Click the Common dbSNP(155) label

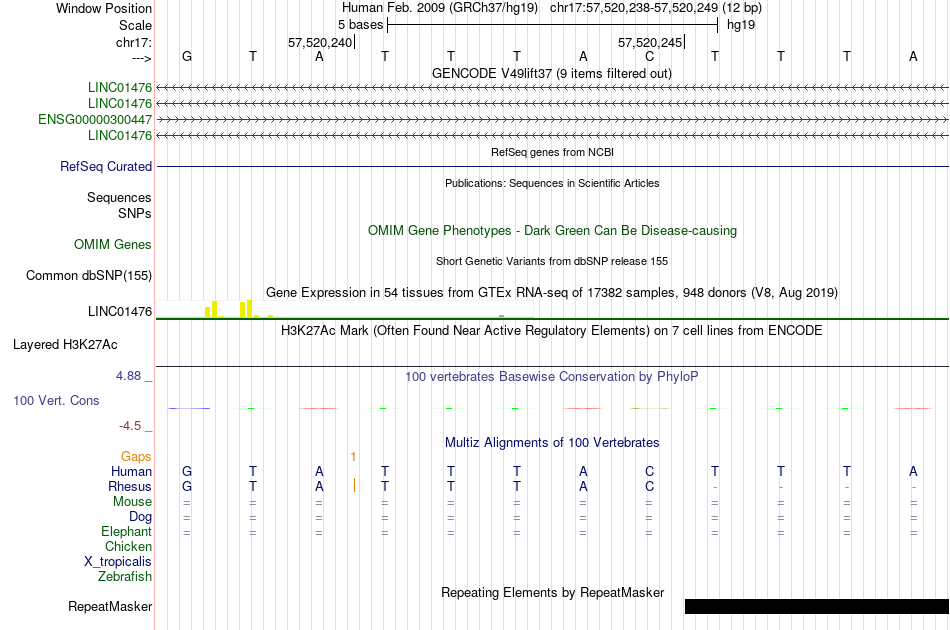(x=89, y=276)
